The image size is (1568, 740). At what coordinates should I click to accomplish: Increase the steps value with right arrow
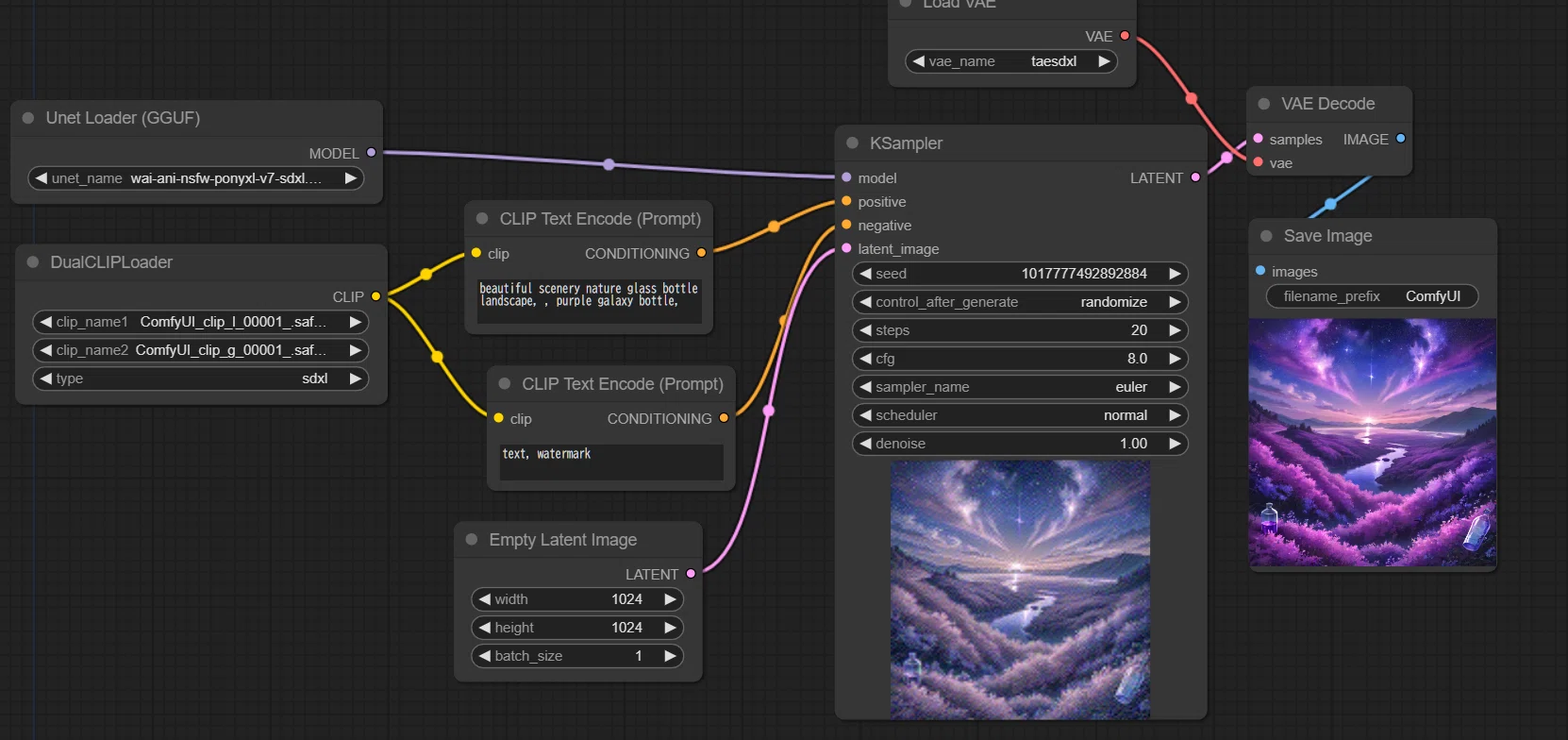pos(1175,330)
